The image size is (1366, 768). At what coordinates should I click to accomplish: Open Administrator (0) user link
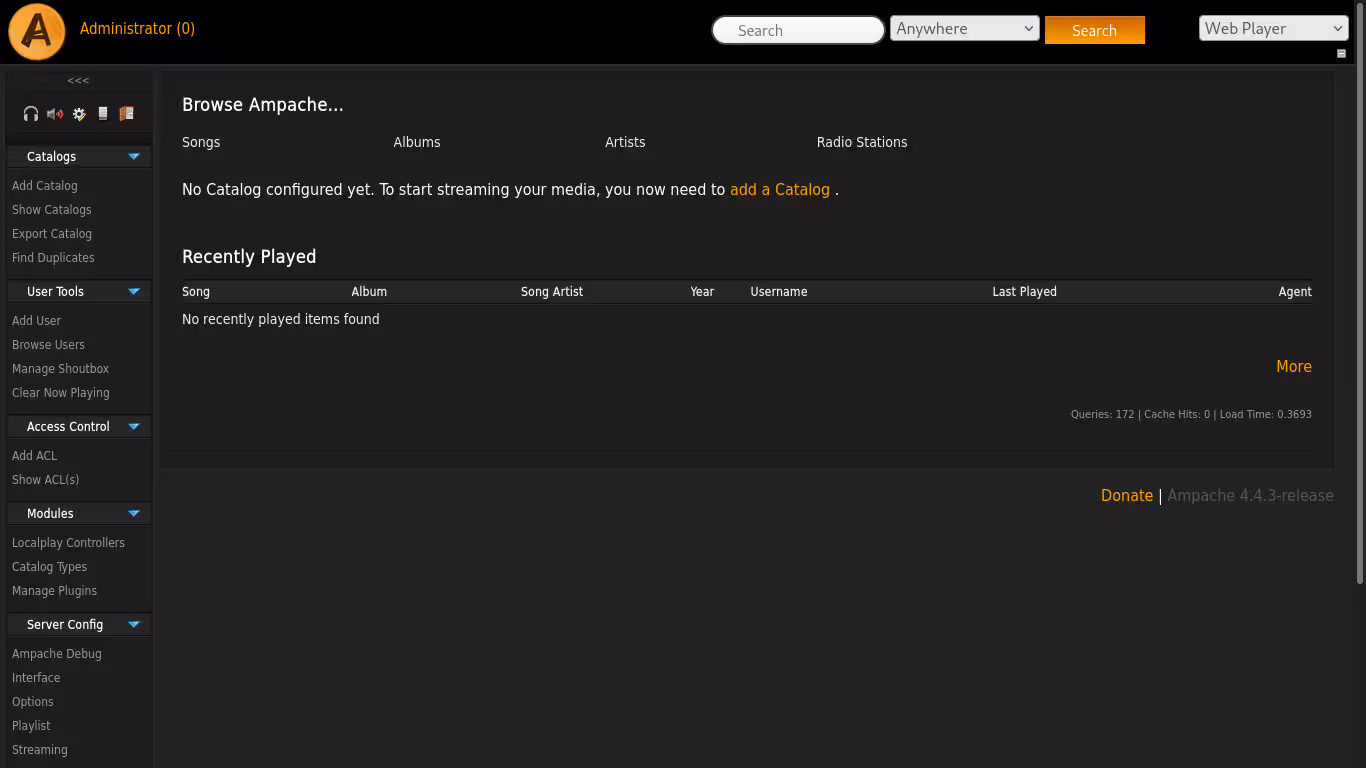137,29
